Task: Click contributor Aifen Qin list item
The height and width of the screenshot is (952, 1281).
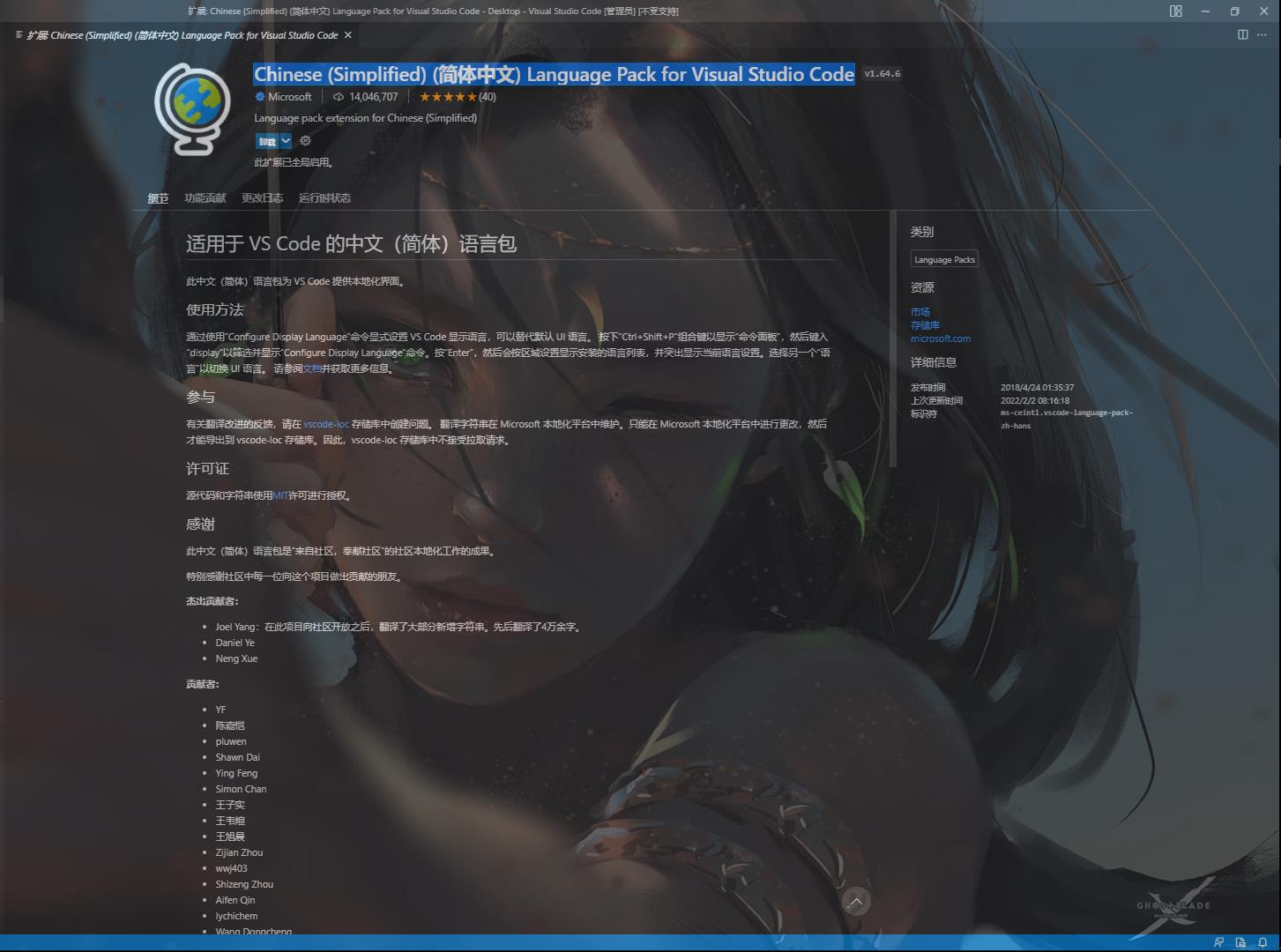Action: click(x=235, y=900)
